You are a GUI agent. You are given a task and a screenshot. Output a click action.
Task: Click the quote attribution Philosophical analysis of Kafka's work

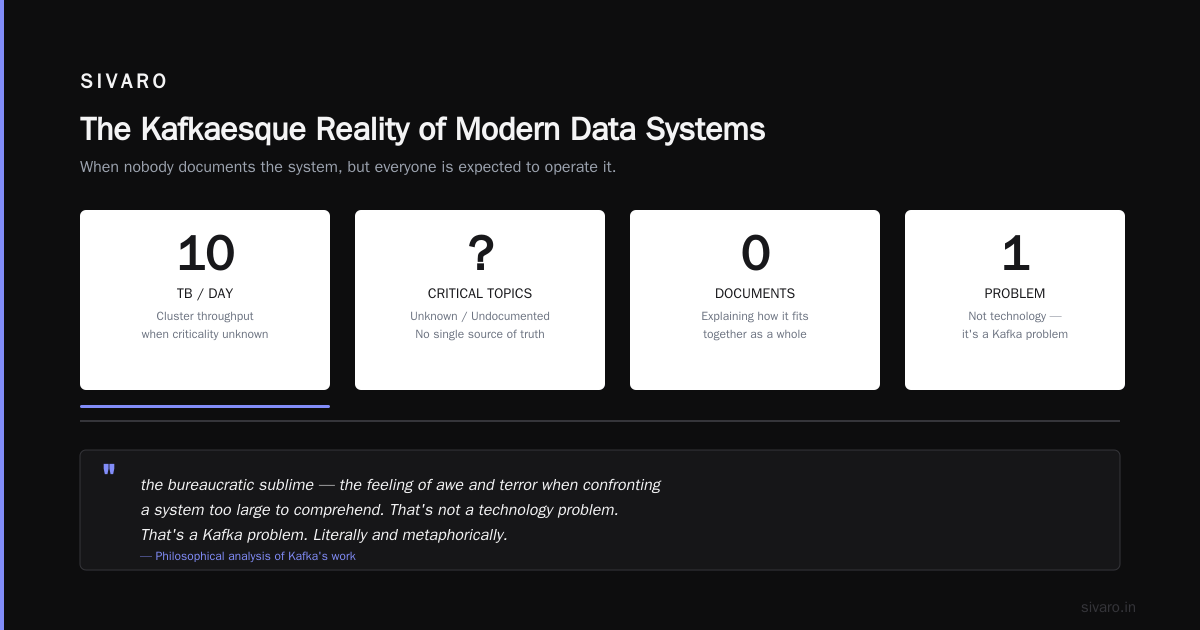point(248,556)
